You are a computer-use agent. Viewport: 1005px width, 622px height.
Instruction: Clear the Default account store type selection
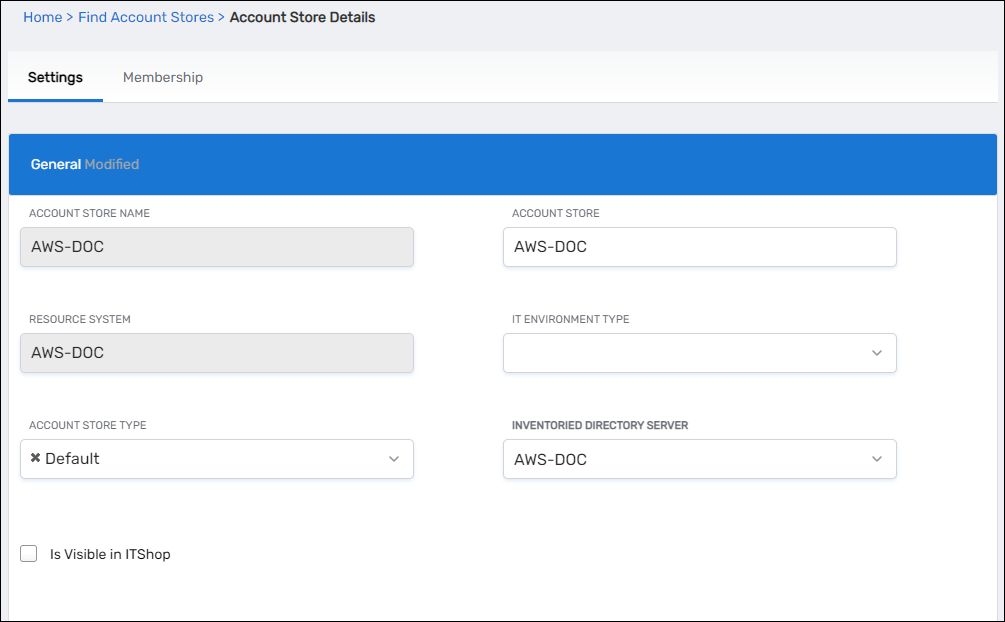[36, 459]
